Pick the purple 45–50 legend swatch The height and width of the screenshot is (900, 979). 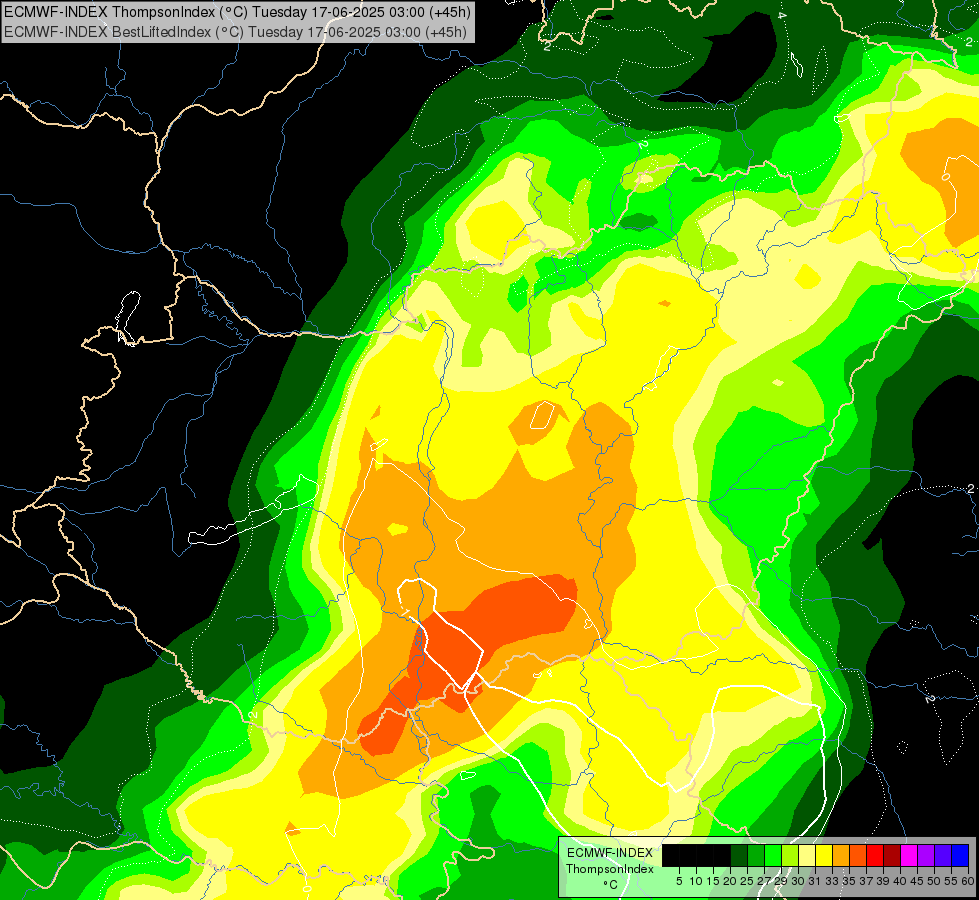[926, 855]
